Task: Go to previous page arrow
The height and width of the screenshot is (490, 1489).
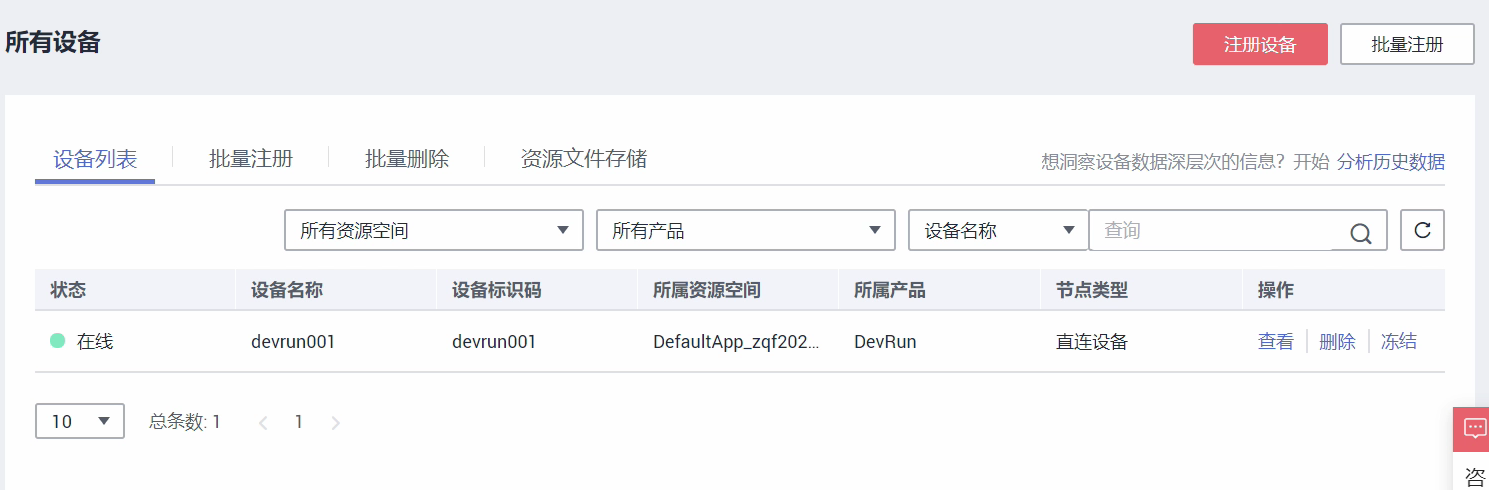Action: 263,423
